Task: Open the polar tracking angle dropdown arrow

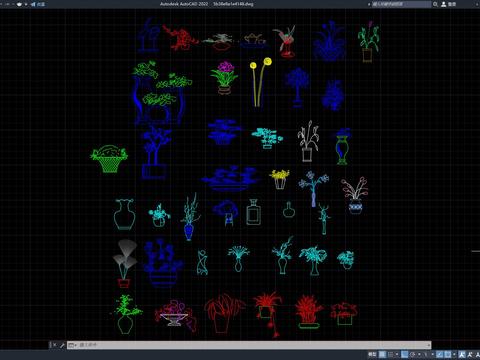Action: click(x=419, y=354)
